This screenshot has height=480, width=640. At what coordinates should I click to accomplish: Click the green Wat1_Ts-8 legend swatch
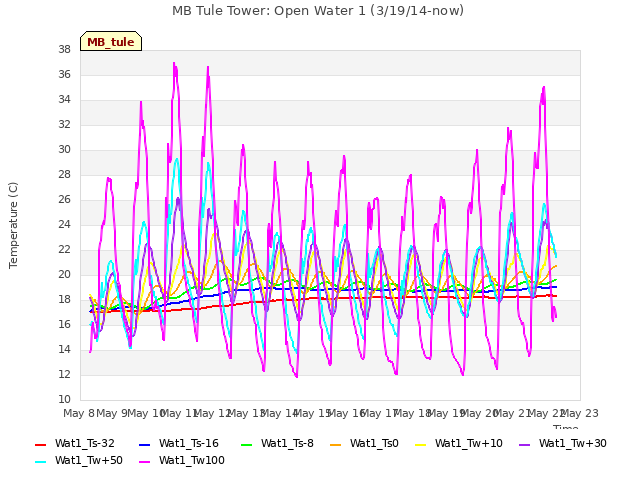click(247, 445)
